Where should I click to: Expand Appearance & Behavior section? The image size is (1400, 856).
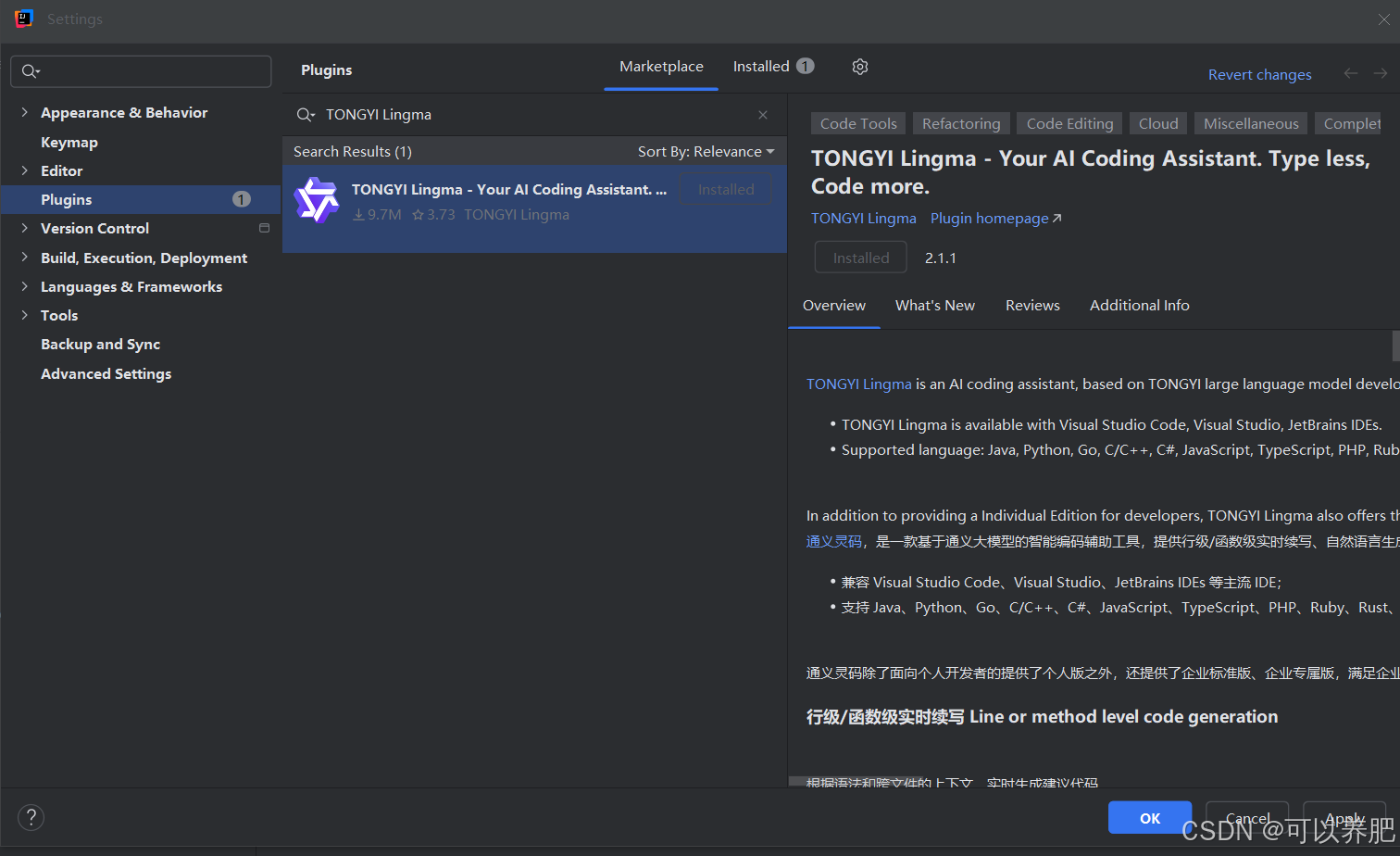25,112
